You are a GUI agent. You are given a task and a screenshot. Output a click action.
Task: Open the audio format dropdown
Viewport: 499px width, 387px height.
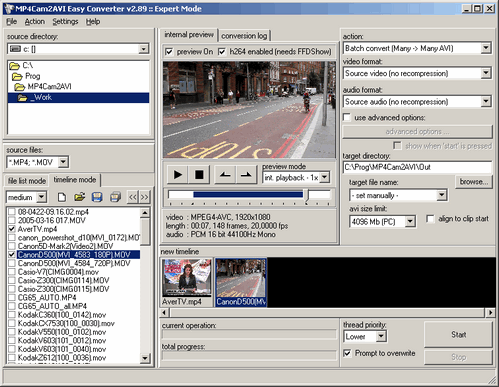coord(486,101)
